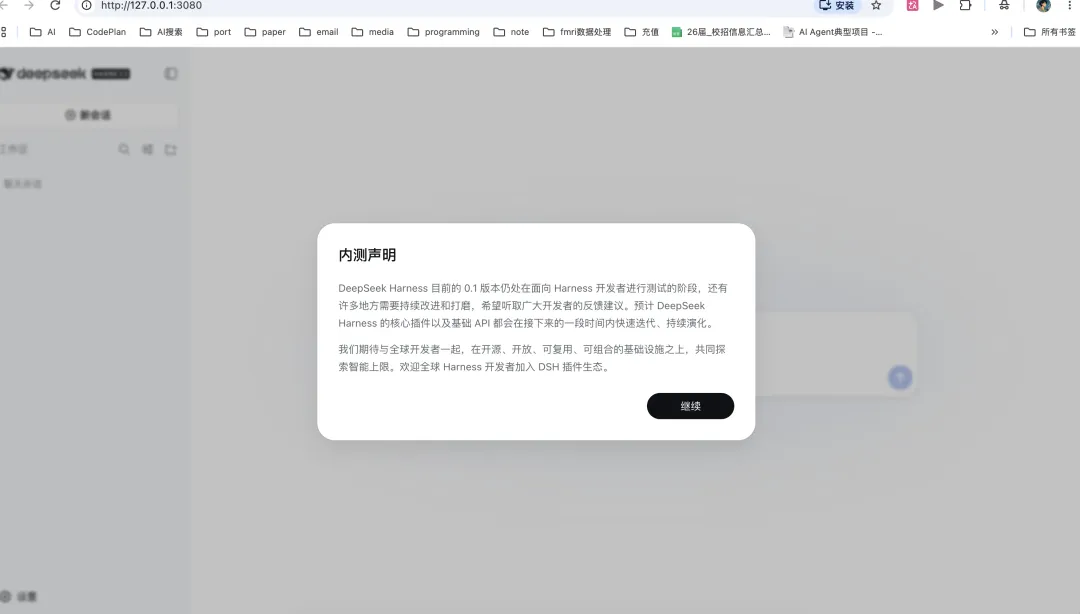The image size is (1080, 614).
Task: Open the 26届_校招信息汇总 sheet bookmark
Action: tap(721, 32)
